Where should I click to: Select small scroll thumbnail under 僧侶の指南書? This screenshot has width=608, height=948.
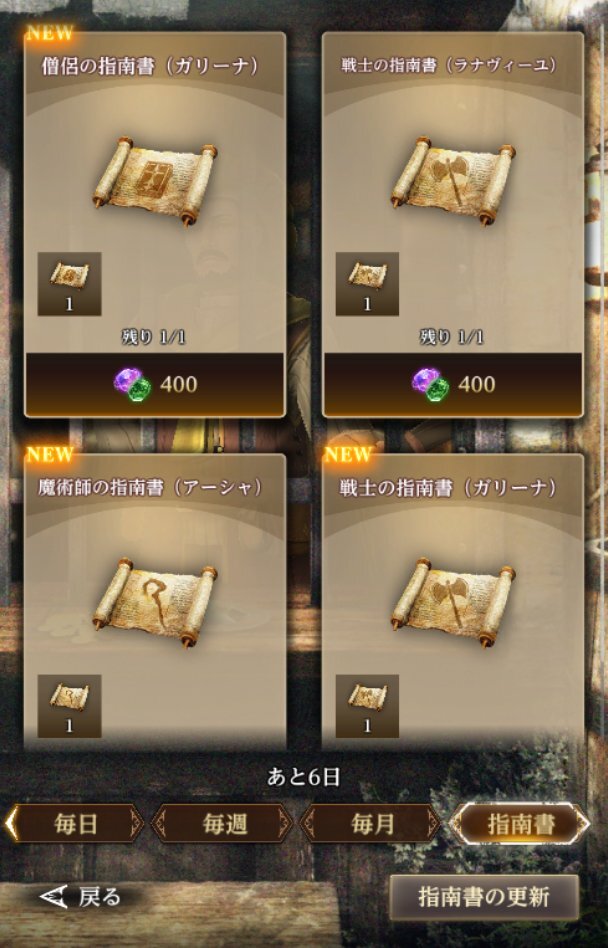click(70, 284)
